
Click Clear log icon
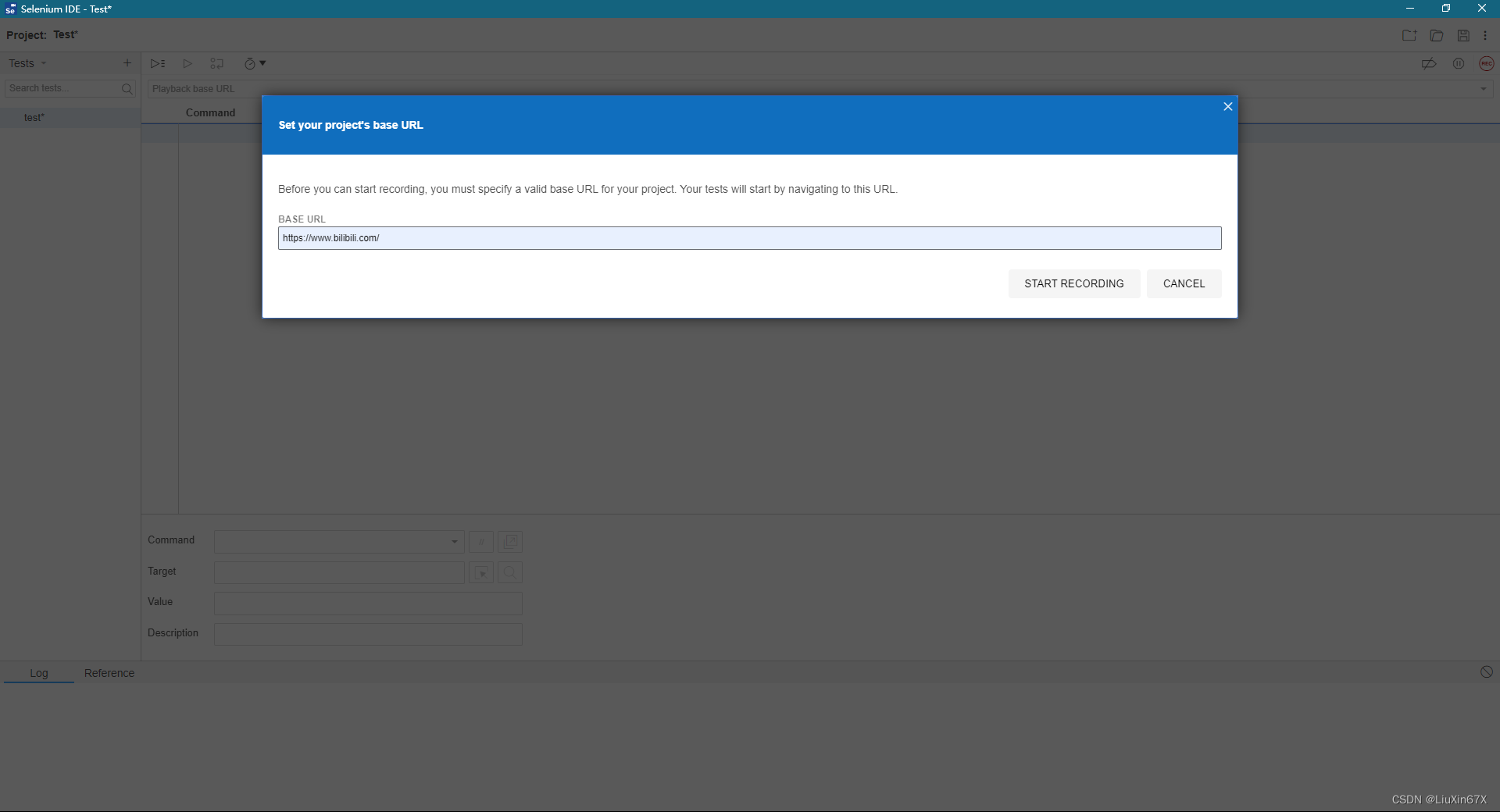click(1486, 672)
